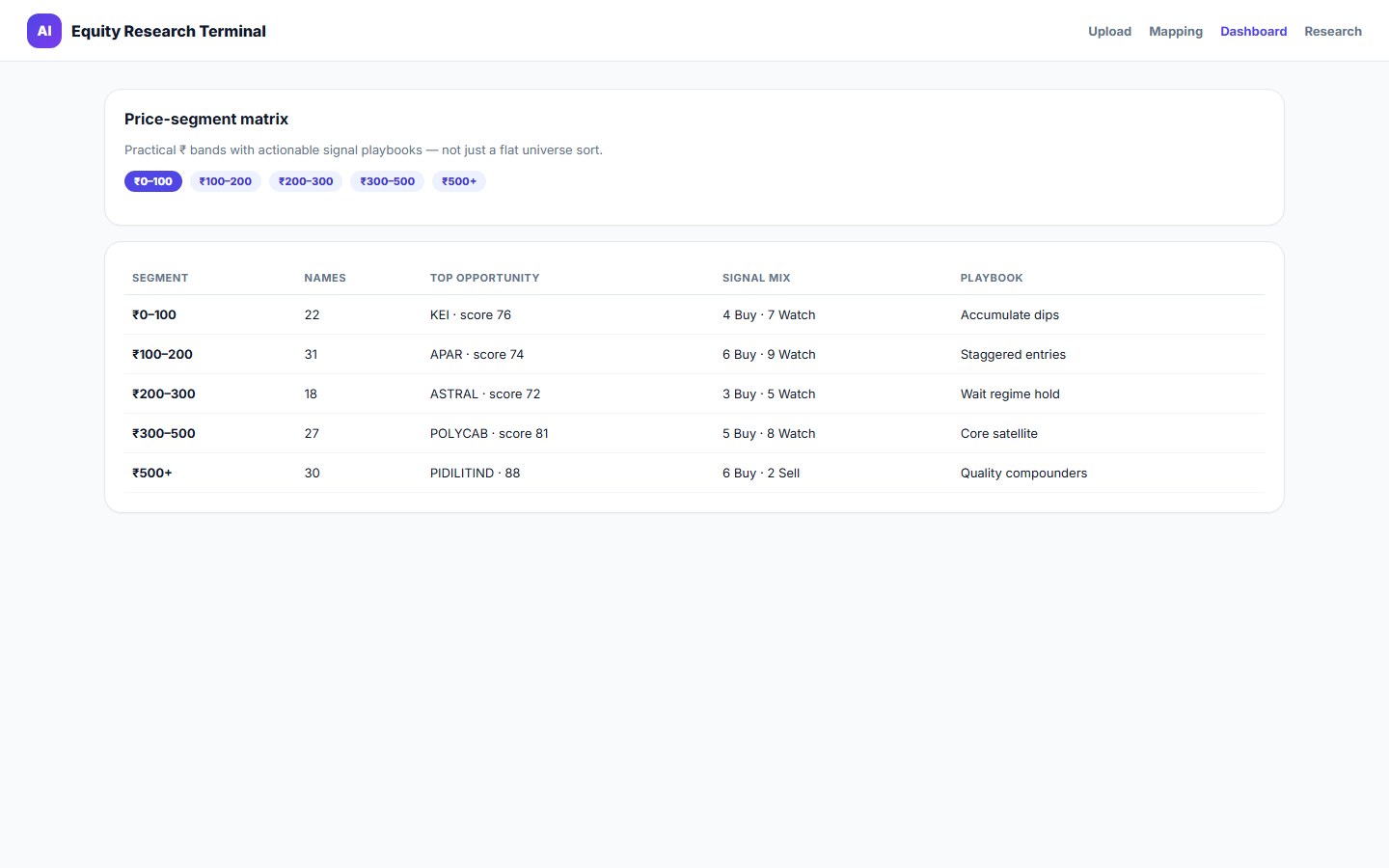1389x868 pixels.
Task: Click the Playbook column header
Action: click(992, 278)
